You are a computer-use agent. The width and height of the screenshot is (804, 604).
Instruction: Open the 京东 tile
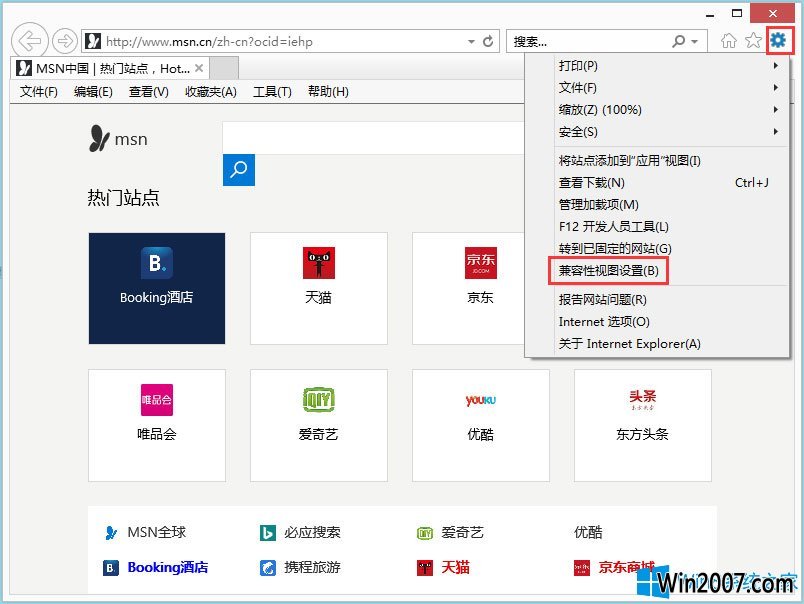(x=468, y=288)
